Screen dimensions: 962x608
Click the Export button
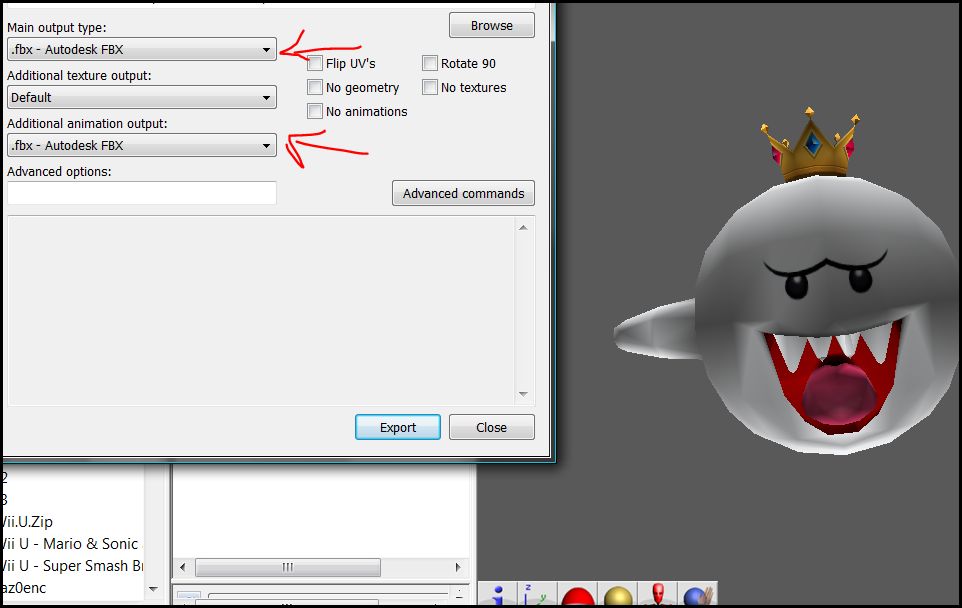pos(398,427)
